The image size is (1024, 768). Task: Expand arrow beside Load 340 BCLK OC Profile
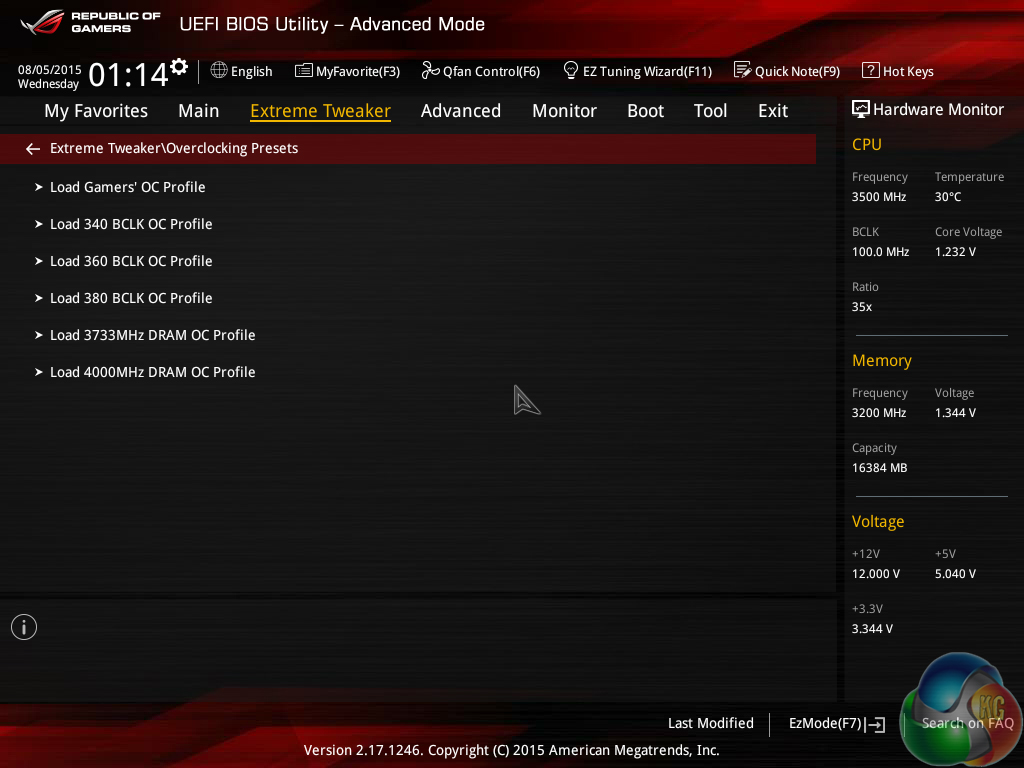tap(39, 224)
